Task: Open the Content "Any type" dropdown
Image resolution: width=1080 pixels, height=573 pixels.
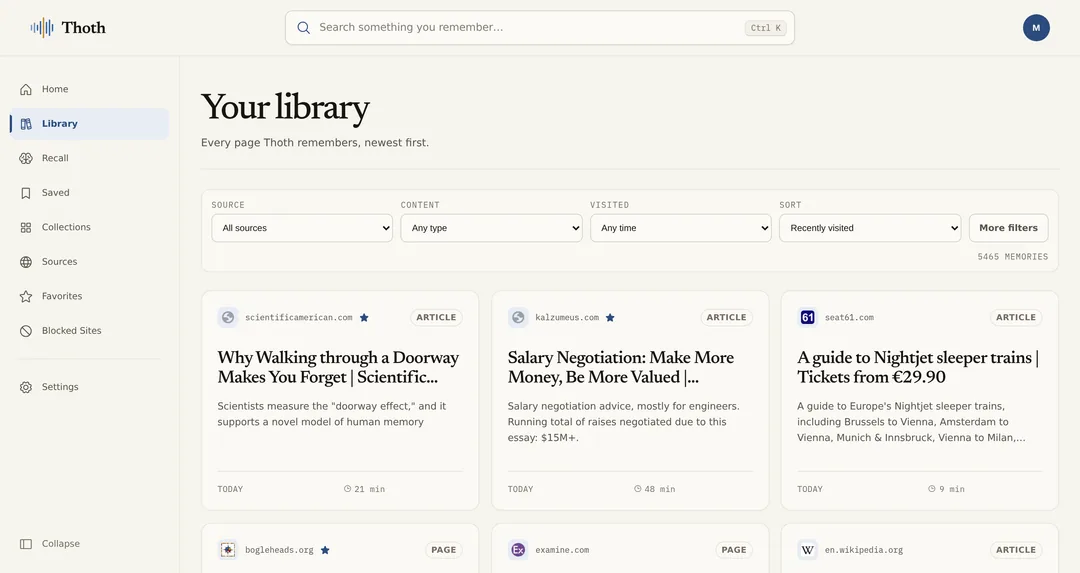Action: [x=491, y=228]
